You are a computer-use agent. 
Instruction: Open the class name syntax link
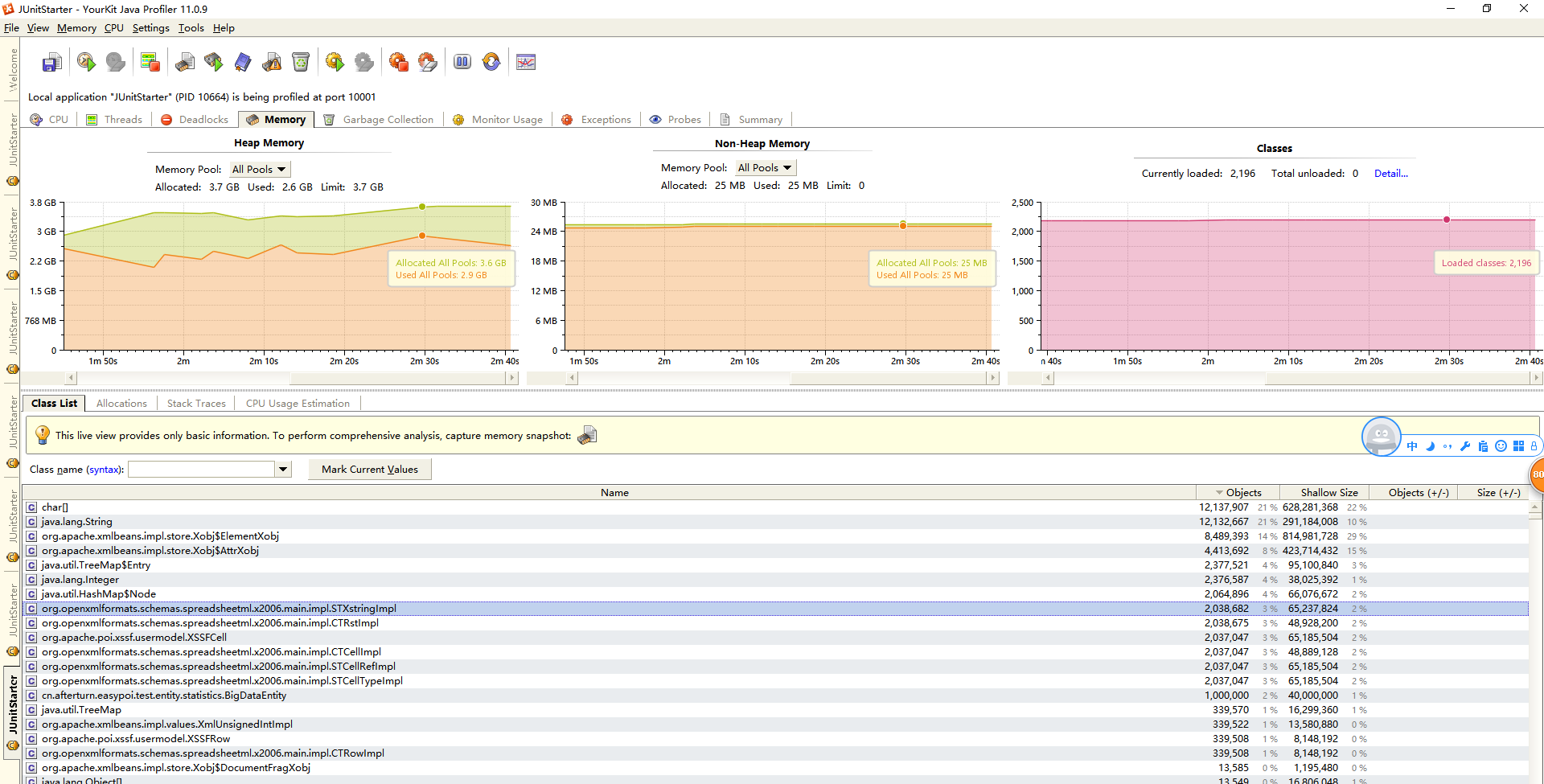click(x=104, y=470)
